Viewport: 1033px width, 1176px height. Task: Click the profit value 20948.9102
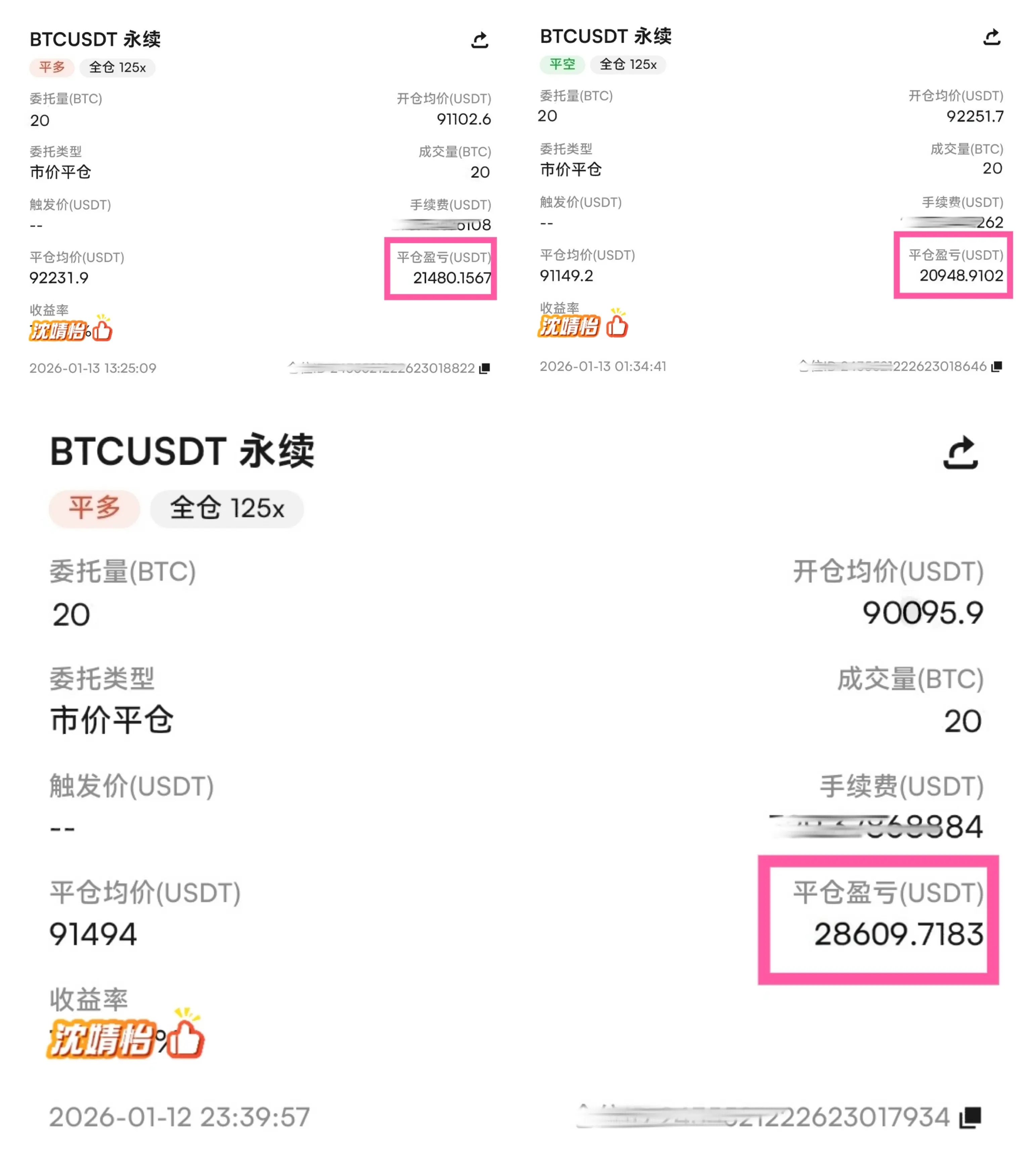tap(961, 276)
